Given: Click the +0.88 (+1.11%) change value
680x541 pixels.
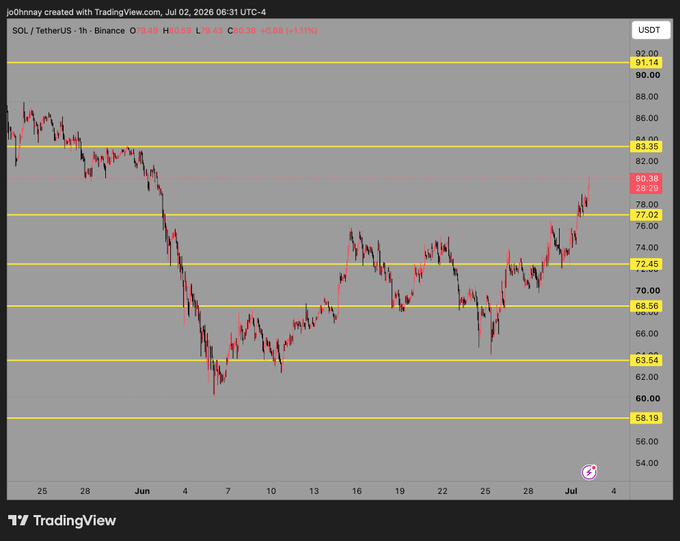Looking at the screenshot, I should (289, 31).
